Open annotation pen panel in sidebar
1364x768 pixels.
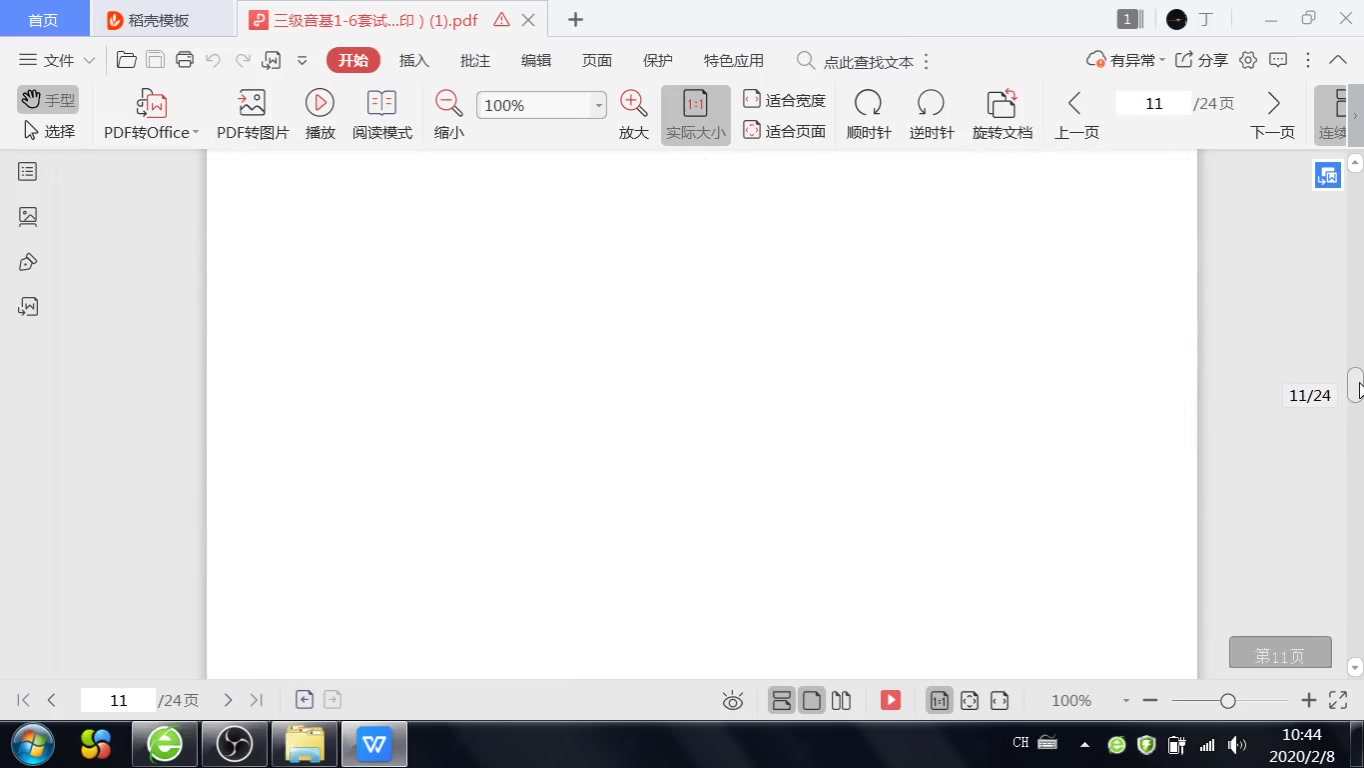(28, 262)
